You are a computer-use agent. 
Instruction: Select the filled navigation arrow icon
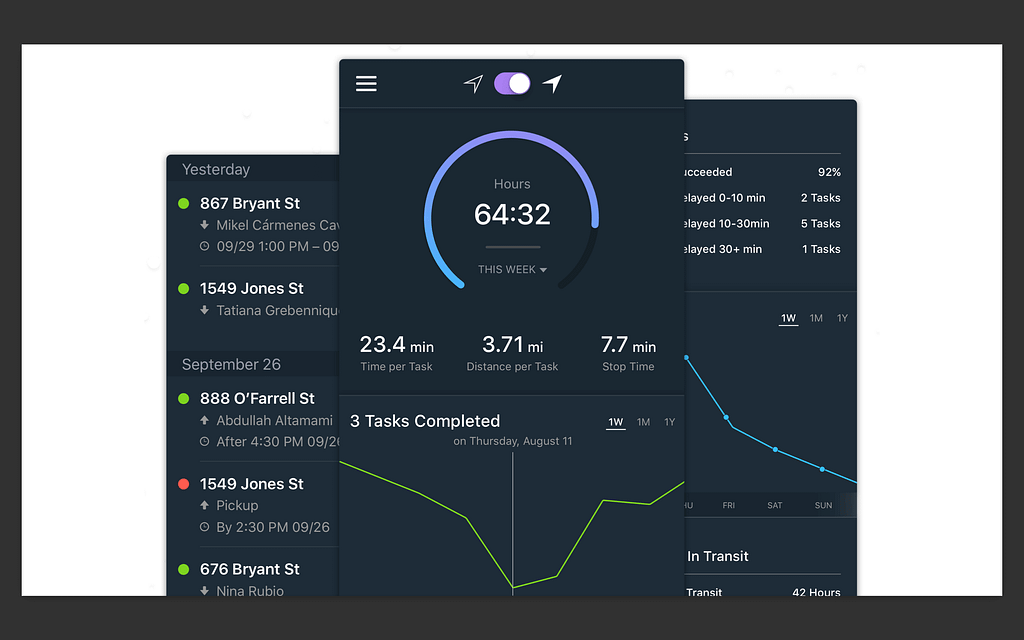click(x=551, y=84)
